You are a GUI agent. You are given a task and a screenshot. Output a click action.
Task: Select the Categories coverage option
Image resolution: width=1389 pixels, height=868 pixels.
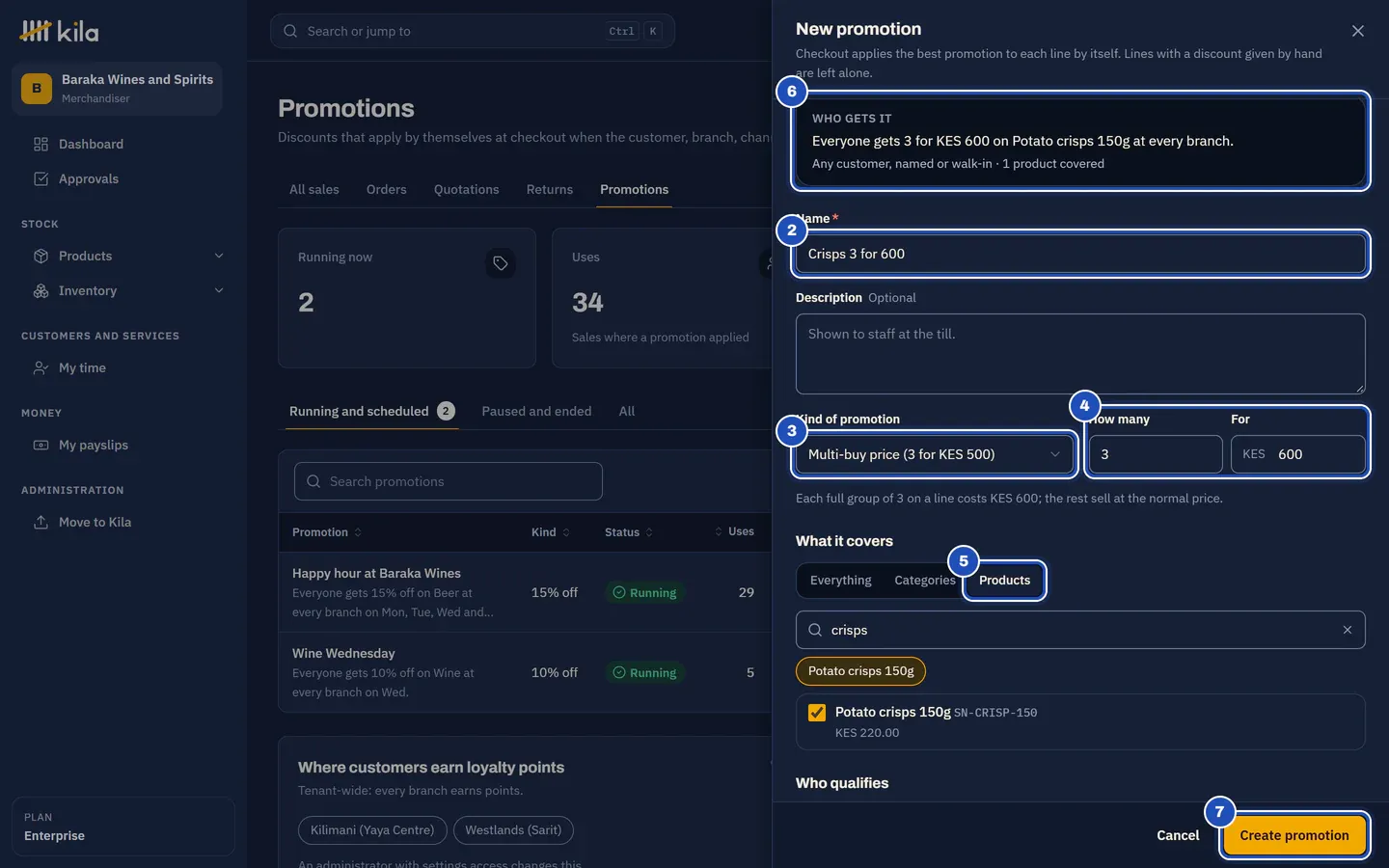(924, 581)
